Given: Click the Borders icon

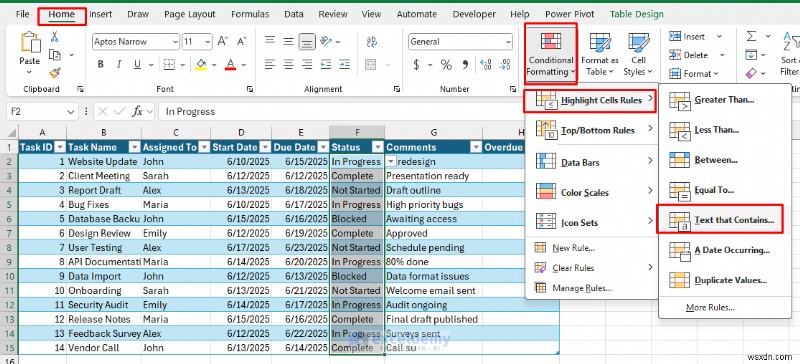Looking at the screenshot, I should coord(168,65).
